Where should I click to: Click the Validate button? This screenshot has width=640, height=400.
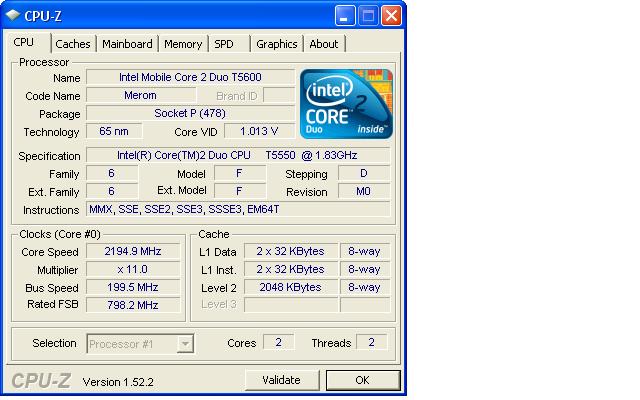click(x=282, y=380)
